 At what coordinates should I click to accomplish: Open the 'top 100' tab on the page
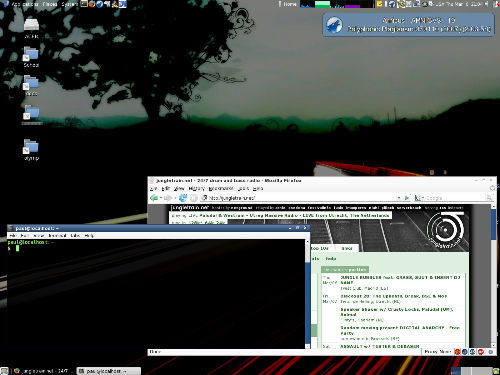320,248
